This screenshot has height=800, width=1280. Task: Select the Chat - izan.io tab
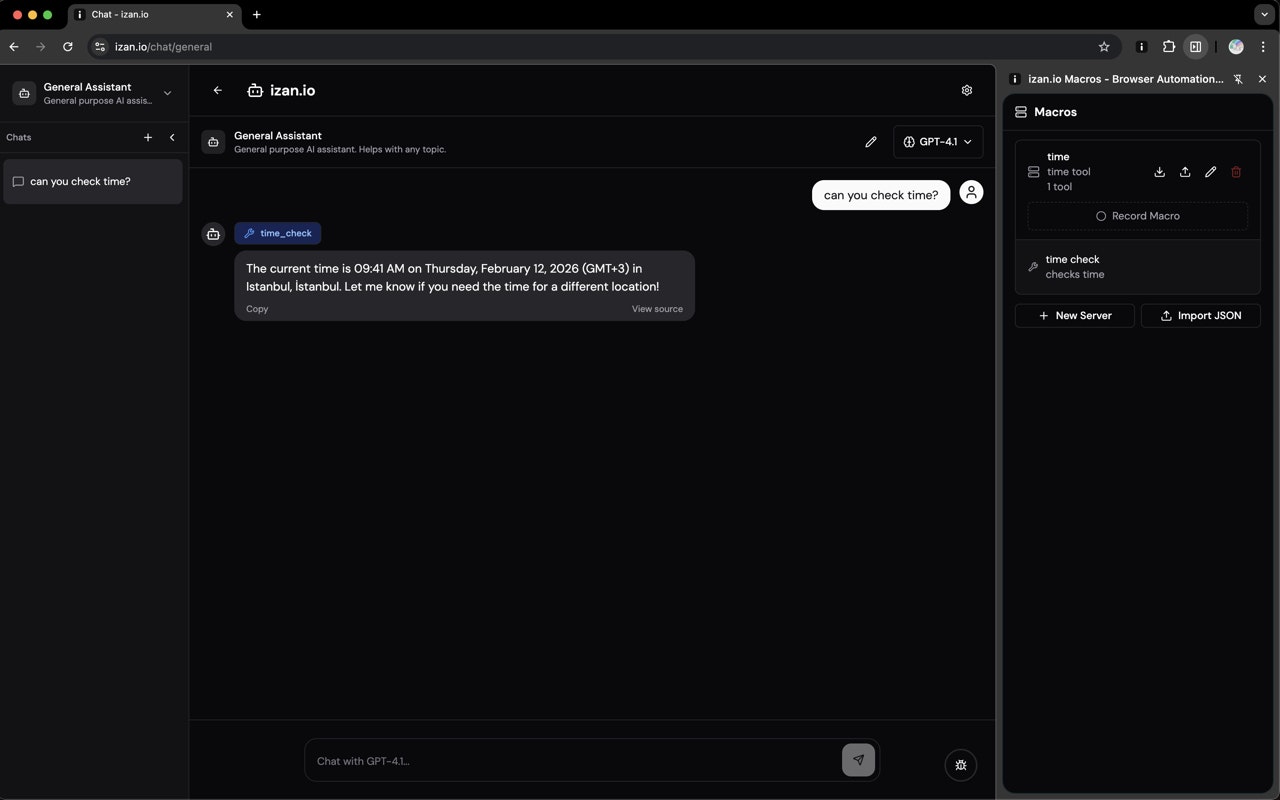(x=155, y=15)
